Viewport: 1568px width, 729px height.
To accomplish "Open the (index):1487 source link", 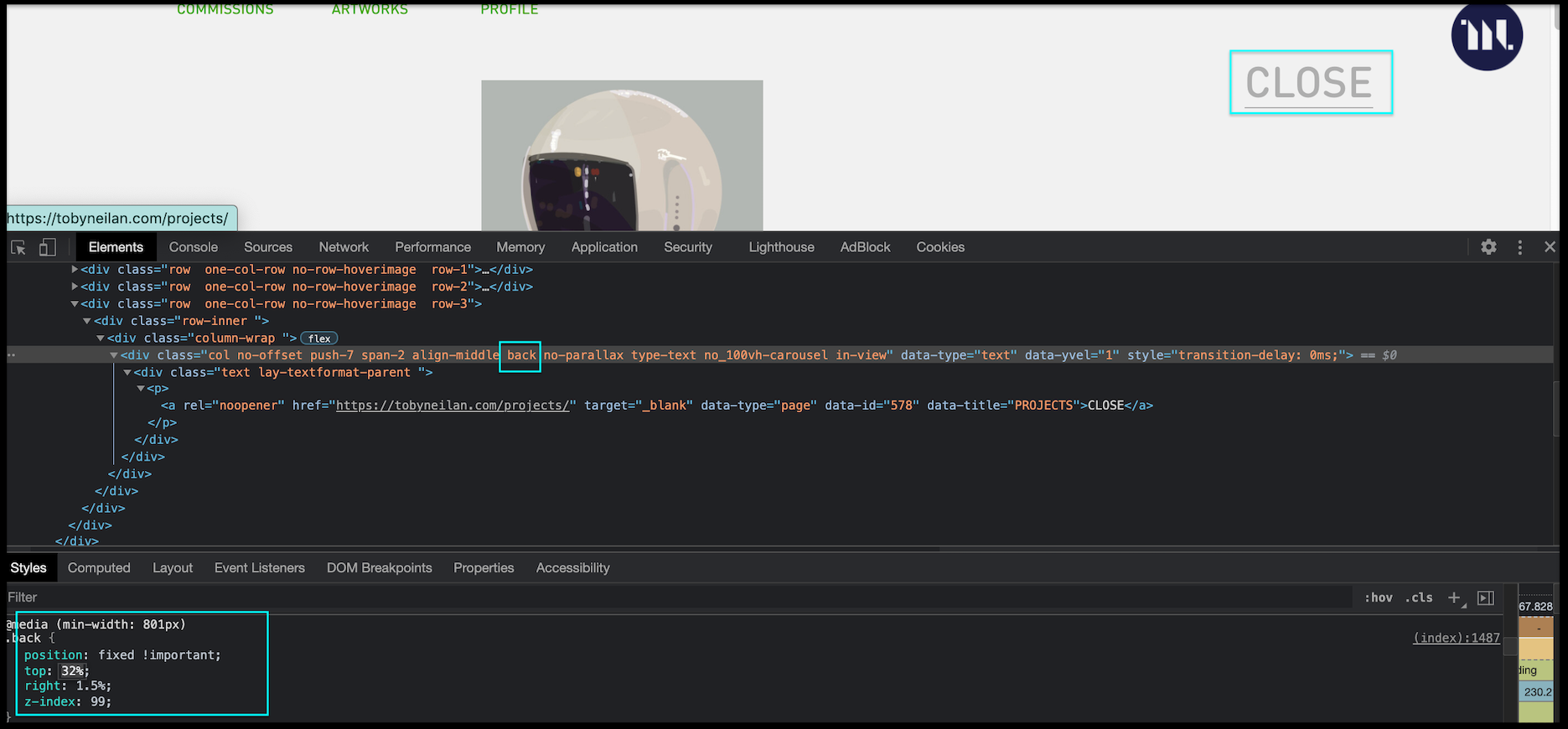I will [1456, 639].
